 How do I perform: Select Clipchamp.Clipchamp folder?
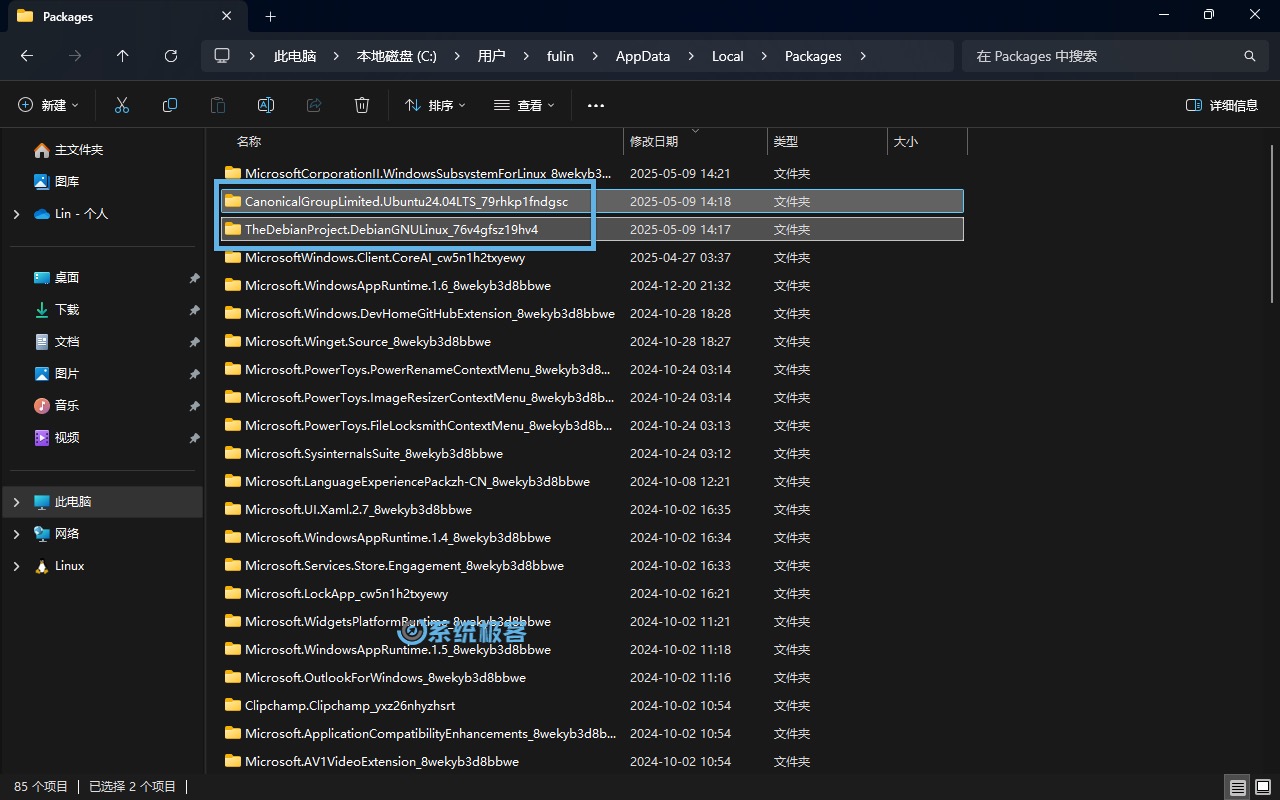(x=591, y=705)
